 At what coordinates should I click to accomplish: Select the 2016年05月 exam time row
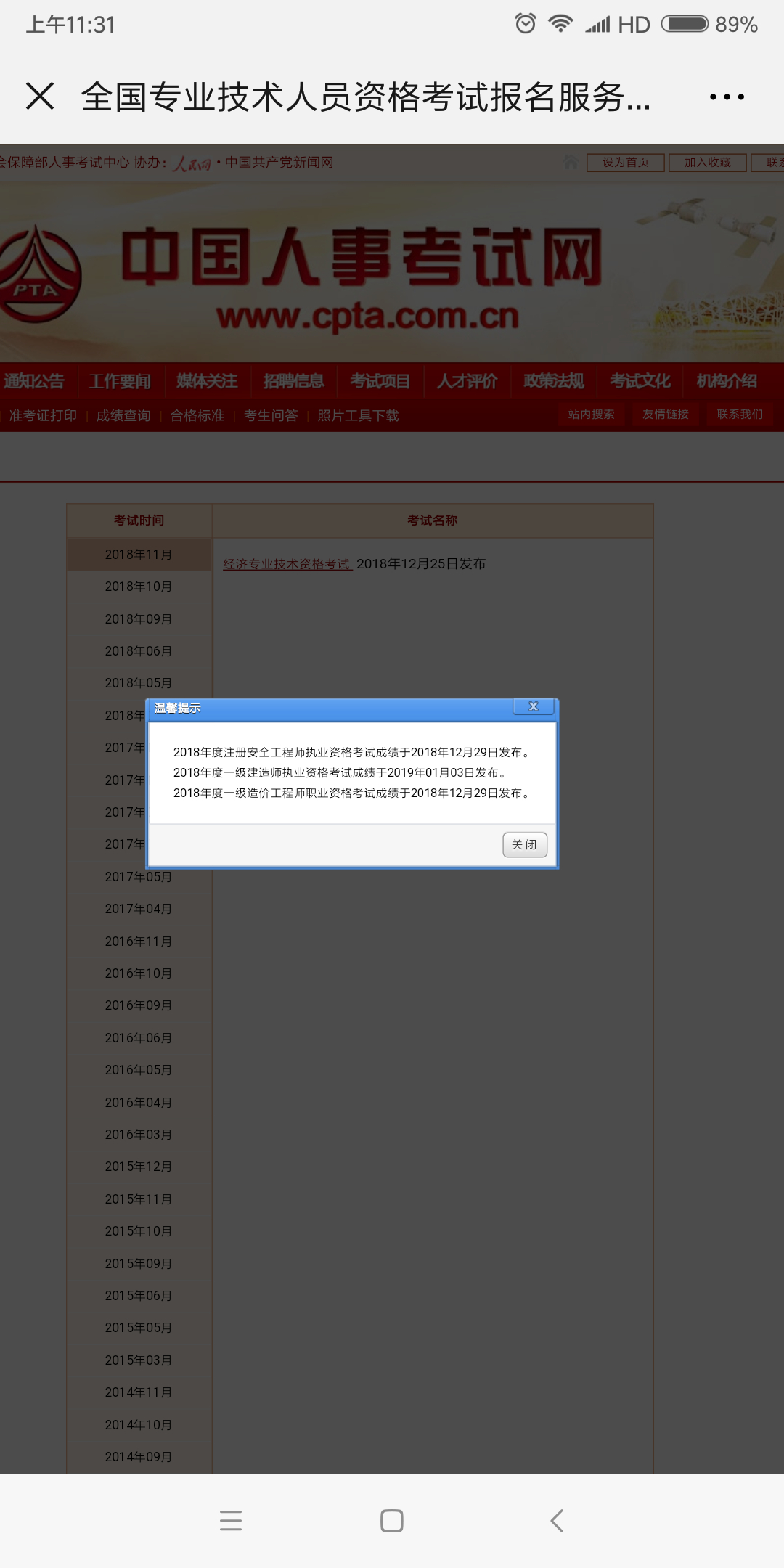pos(139,1070)
